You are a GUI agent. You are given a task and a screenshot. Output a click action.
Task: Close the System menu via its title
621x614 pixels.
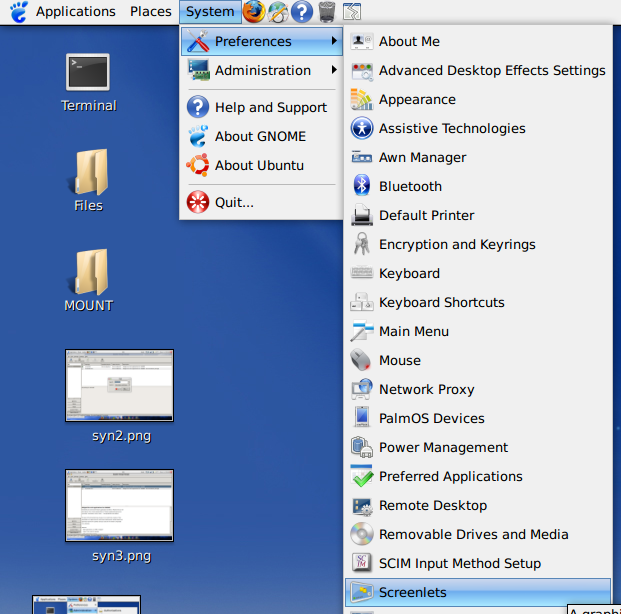210,11
